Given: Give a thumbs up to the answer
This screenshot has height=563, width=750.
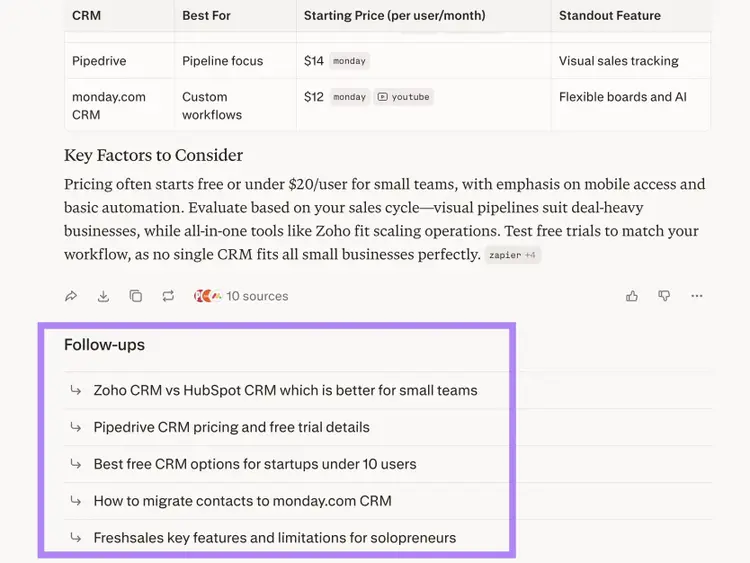Looking at the screenshot, I should point(632,296).
